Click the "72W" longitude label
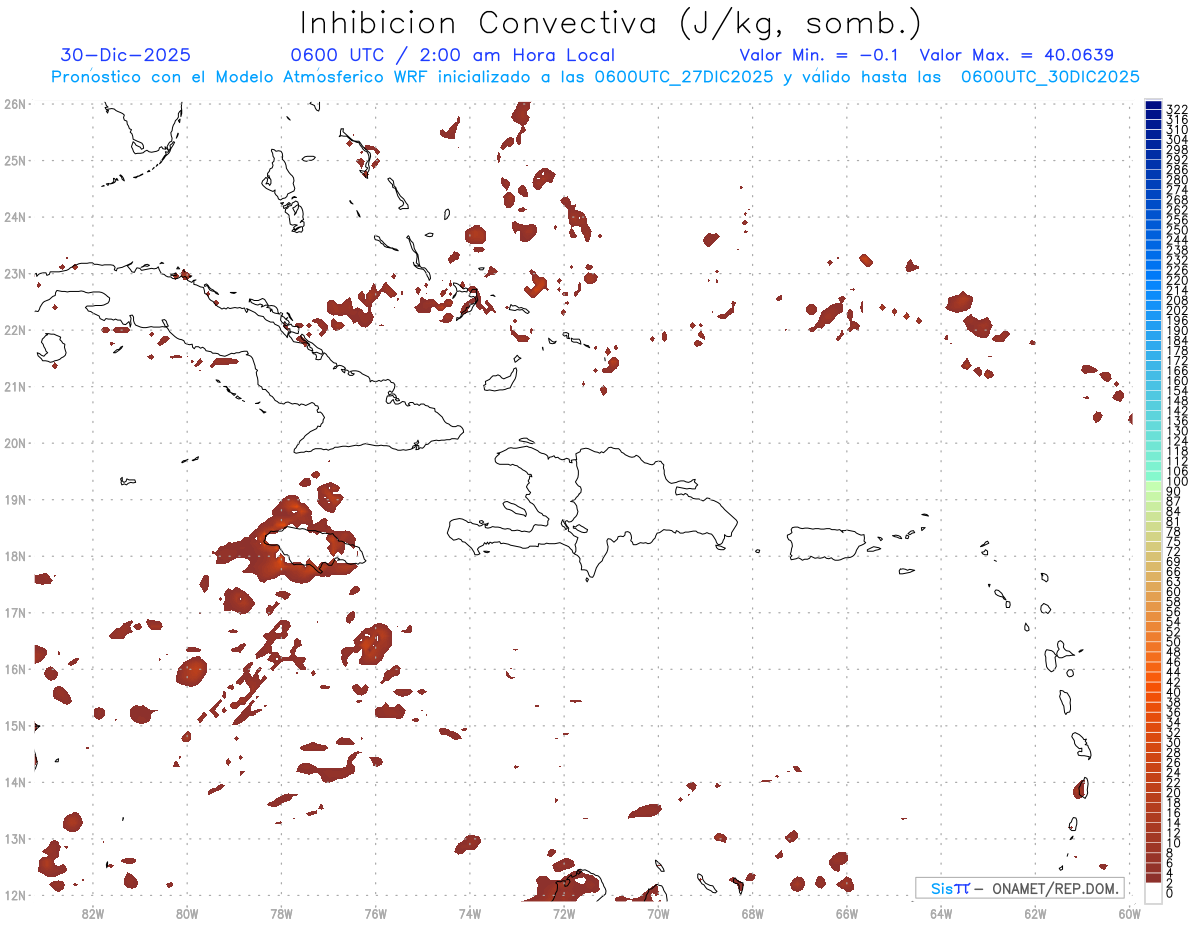 coord(564,912)
